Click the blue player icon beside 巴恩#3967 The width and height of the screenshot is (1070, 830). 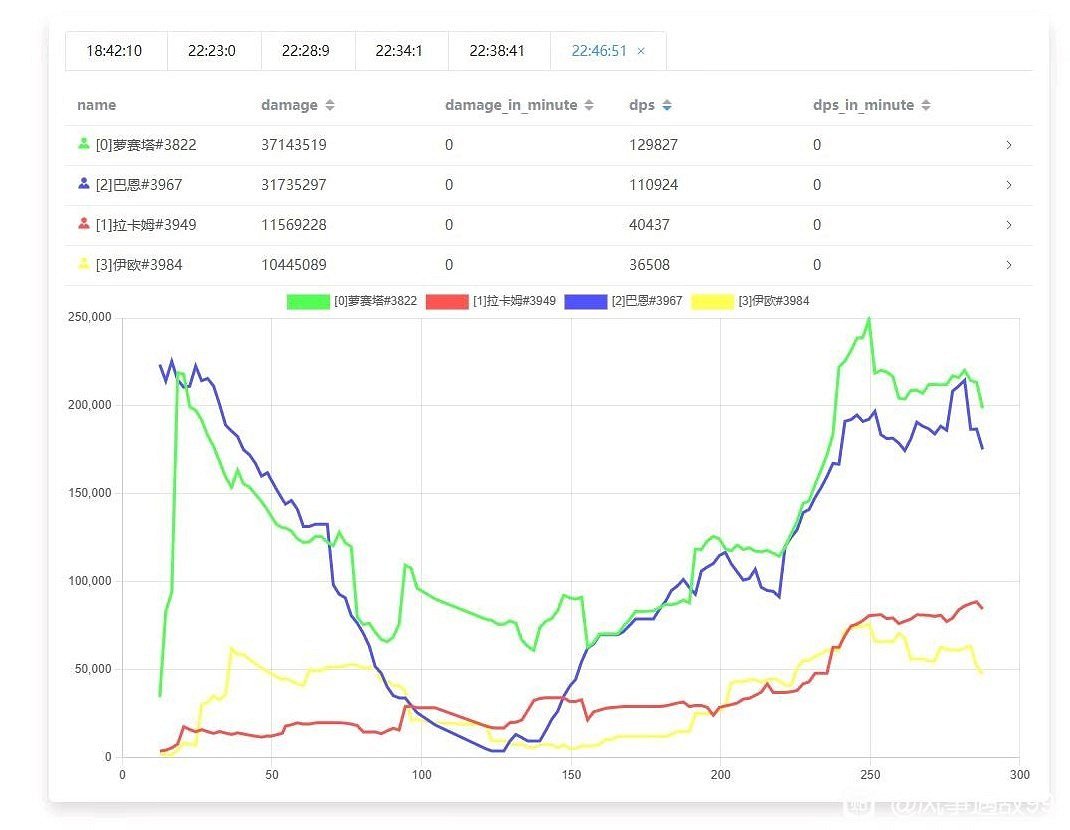pos(84,184)
